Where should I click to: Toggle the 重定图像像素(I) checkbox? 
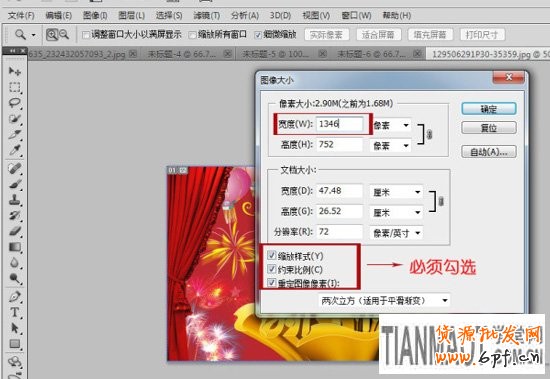tap(271, 282)
